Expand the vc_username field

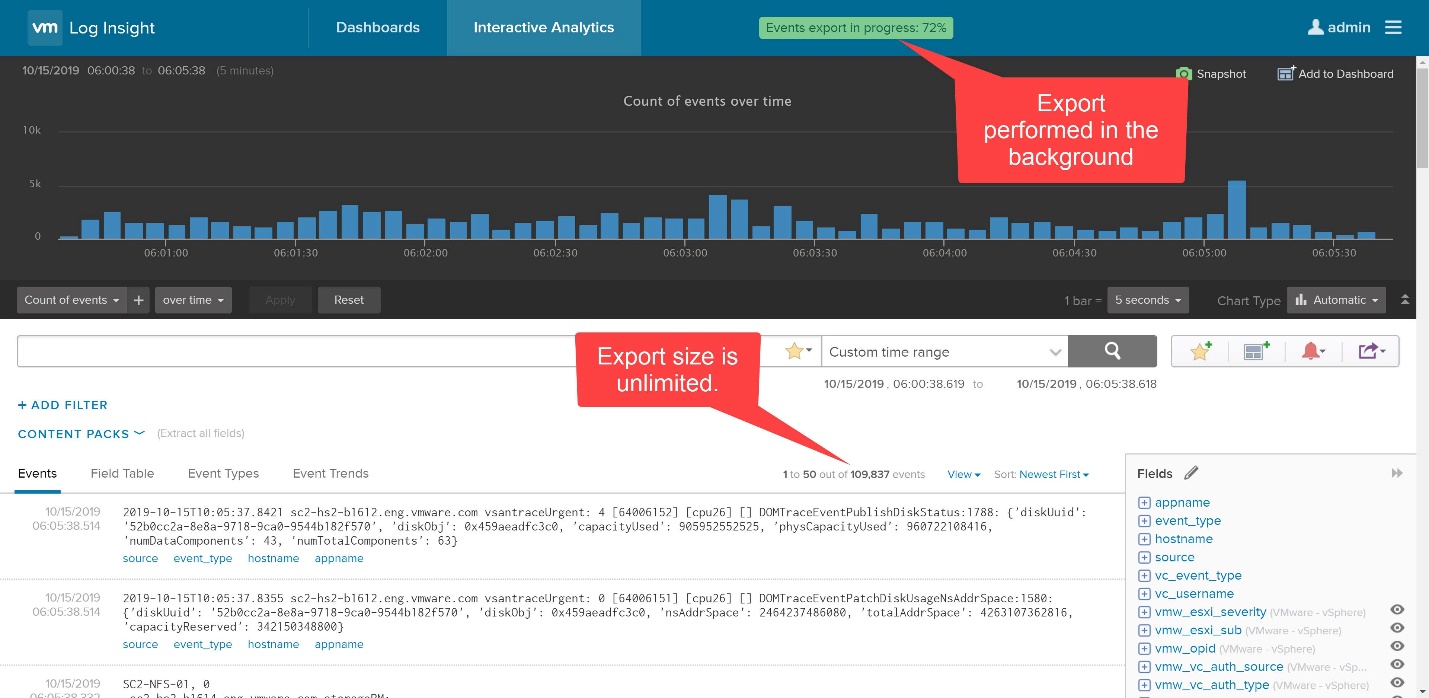tap(1144, 594)
